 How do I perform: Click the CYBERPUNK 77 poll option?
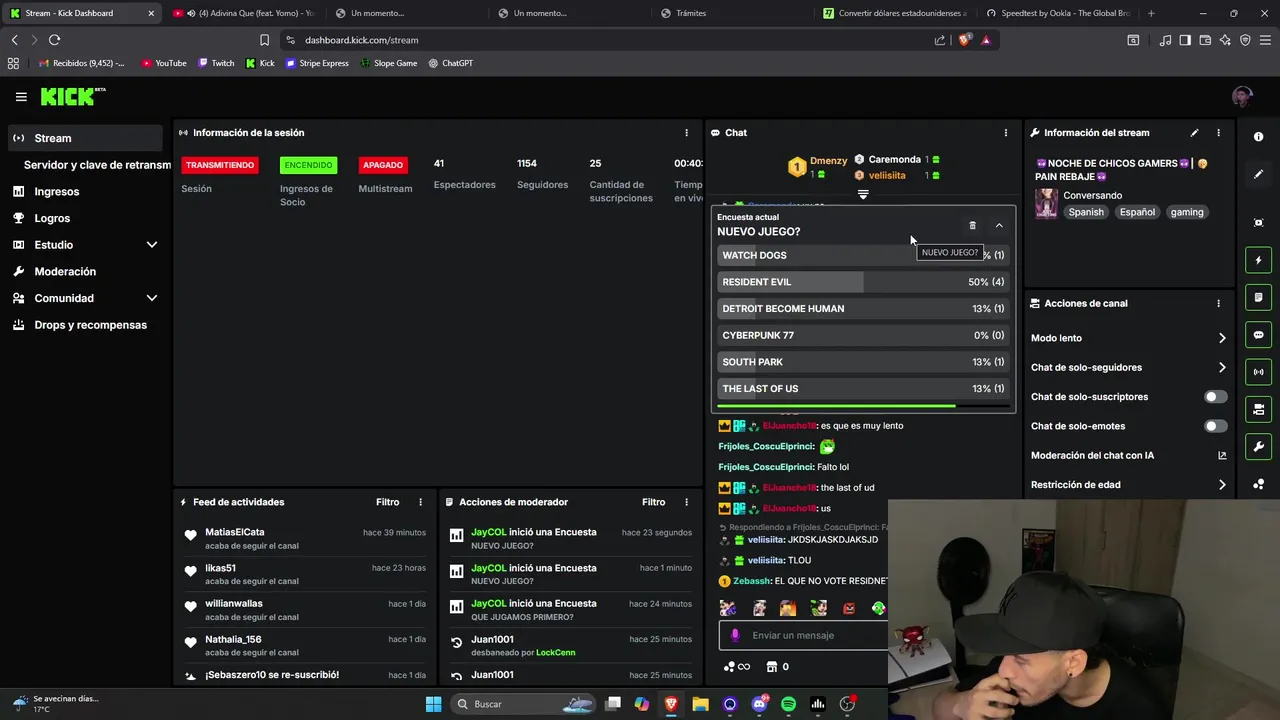click(863, 335)
